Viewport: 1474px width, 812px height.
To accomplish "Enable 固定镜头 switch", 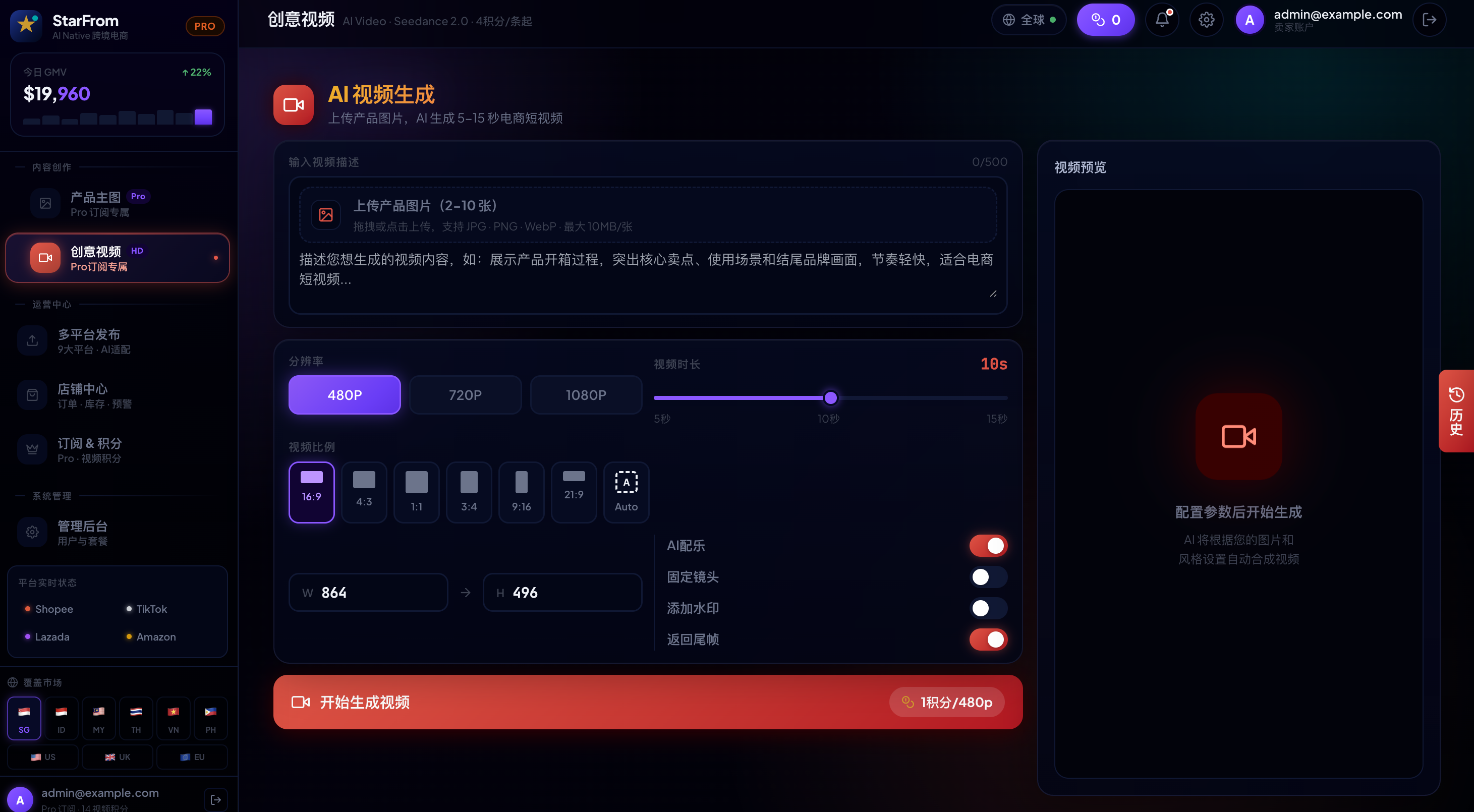I will point(988,577).
